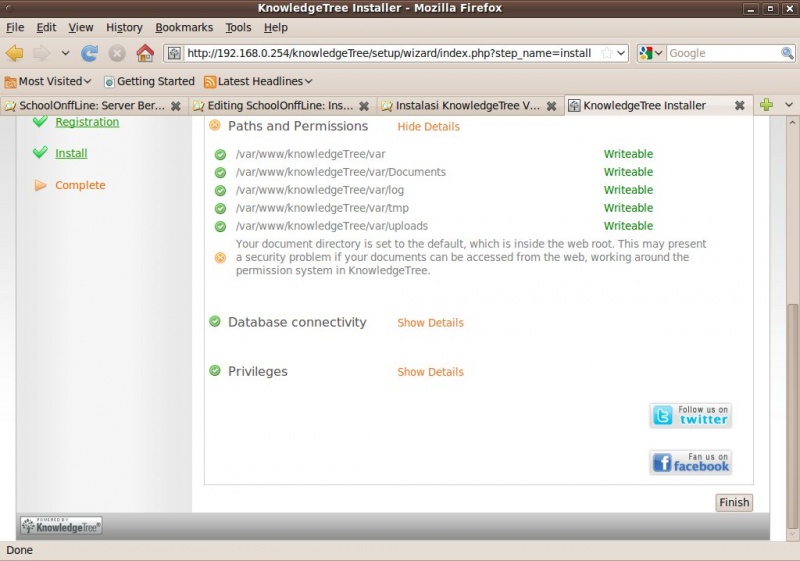Show Details for Database connectivity
The height and width of the screenshot is (561, 800).
coord(430,323)
